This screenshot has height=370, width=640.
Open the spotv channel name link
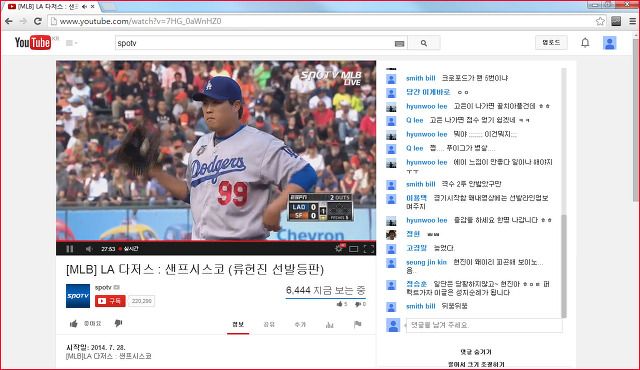point(103,287)
